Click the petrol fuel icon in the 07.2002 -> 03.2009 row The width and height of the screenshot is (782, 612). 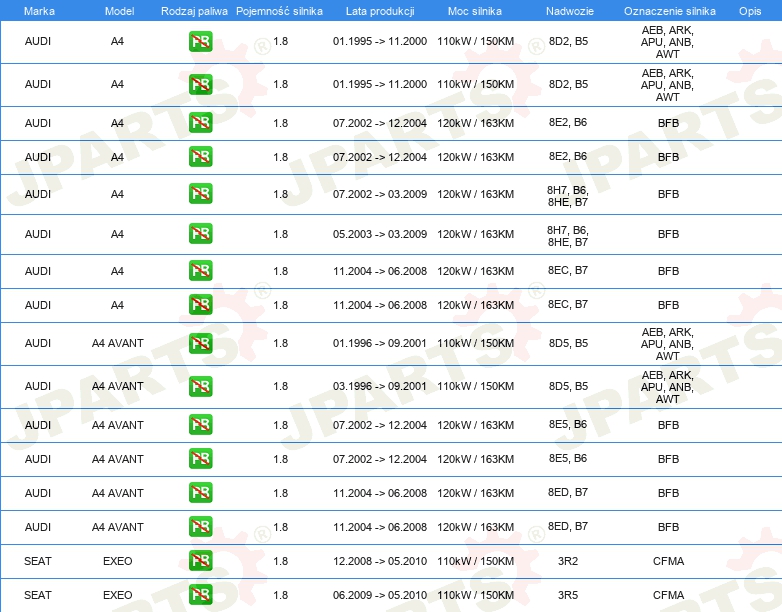200,194
